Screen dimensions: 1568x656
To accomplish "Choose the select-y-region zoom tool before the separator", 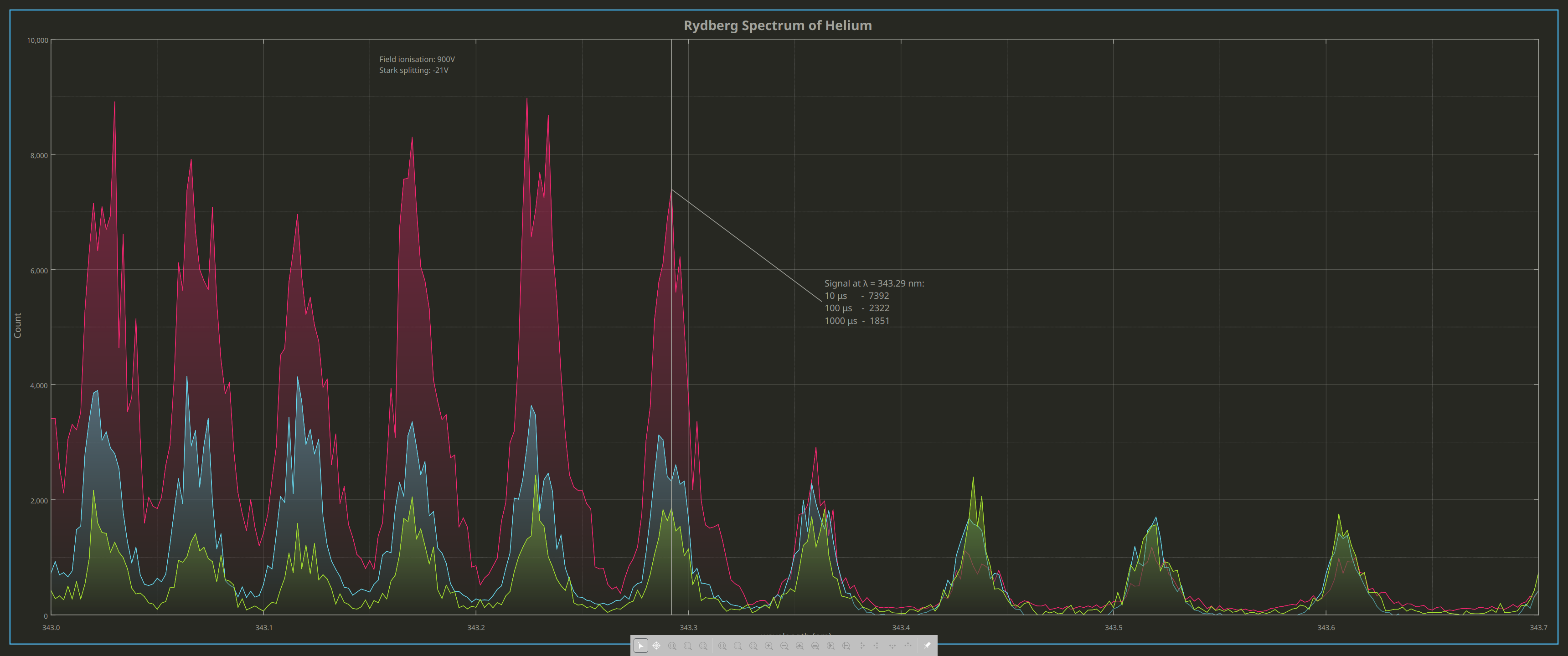I will pyautogui.click(x=703, y=646).
